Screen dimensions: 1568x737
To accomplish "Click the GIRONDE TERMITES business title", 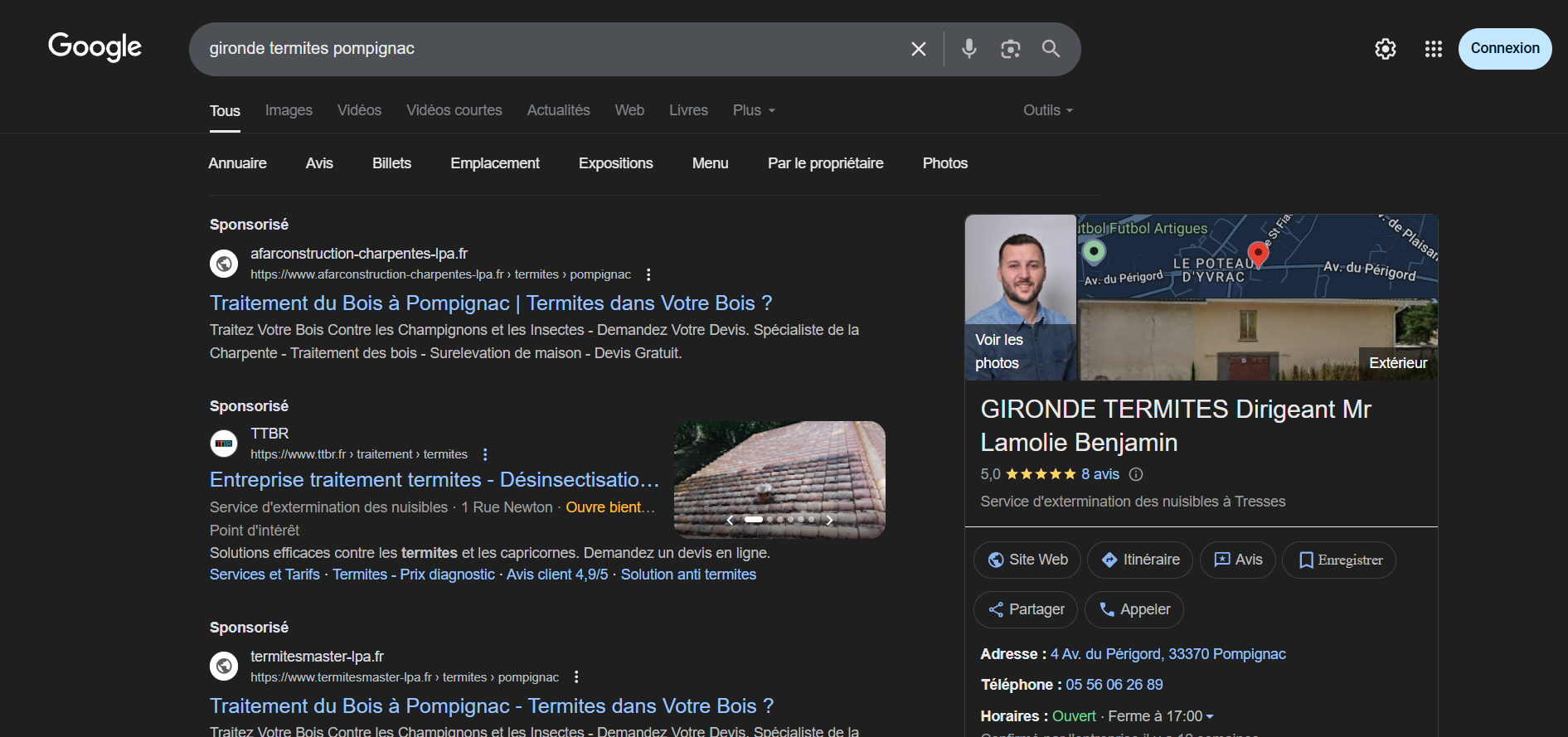I will pyautogui.click(x=1176, y=426).
